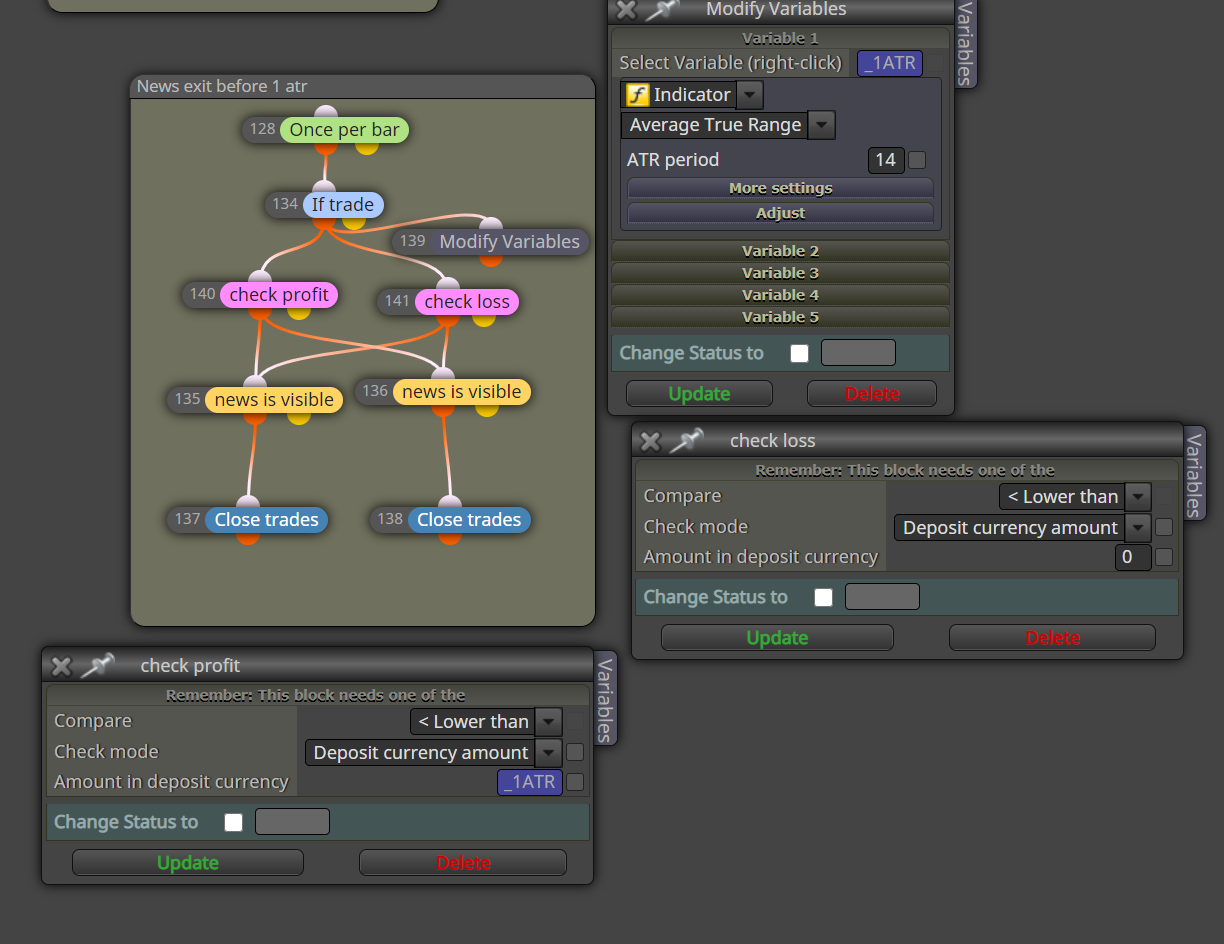Click the ATR period value field
This screenshot has height=944, width=1224.
click(885, 160)
